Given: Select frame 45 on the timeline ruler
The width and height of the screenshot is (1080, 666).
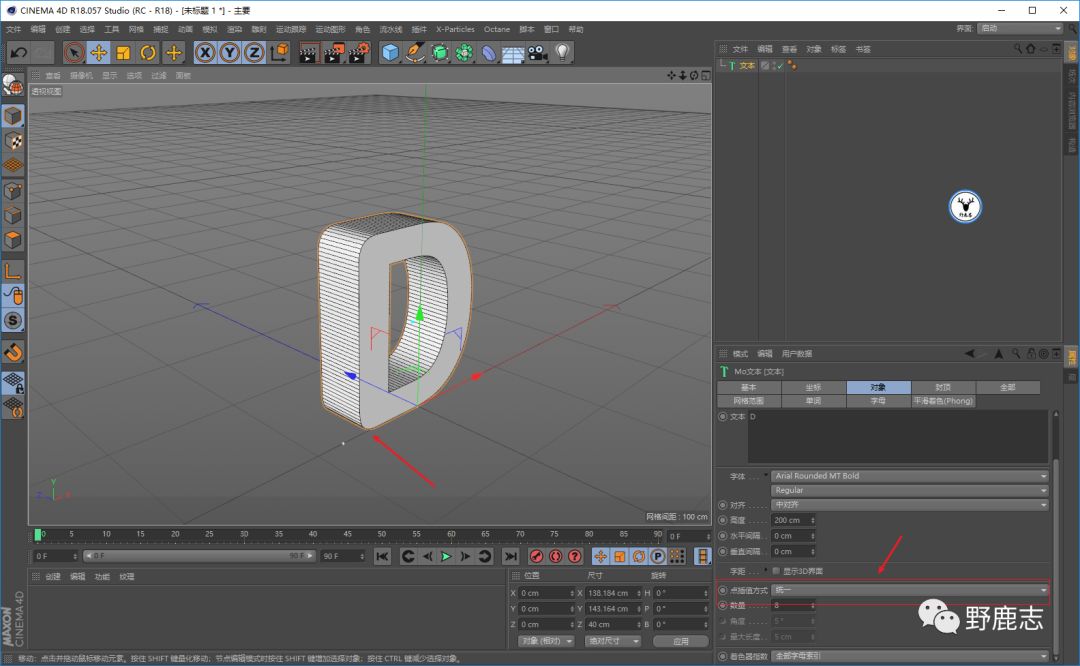Looking at the screenshot, I should 347,534.
